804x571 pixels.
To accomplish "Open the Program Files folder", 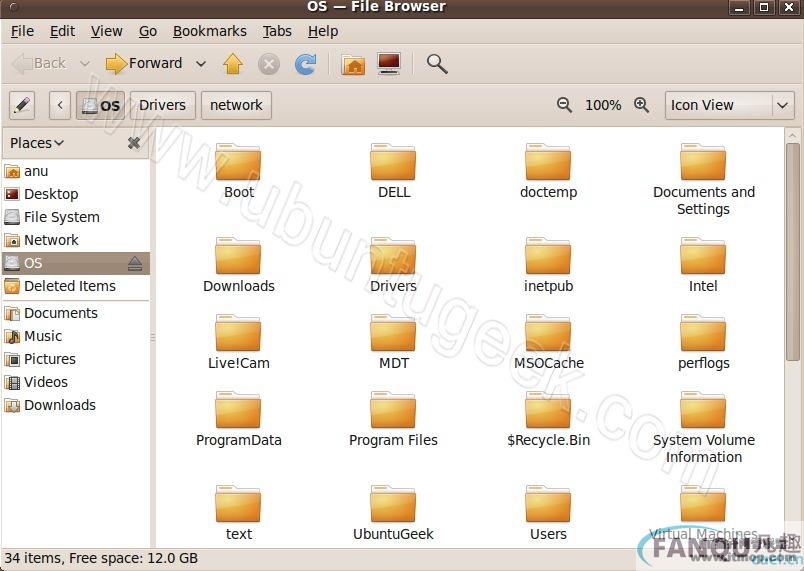I will coord(393,419).
